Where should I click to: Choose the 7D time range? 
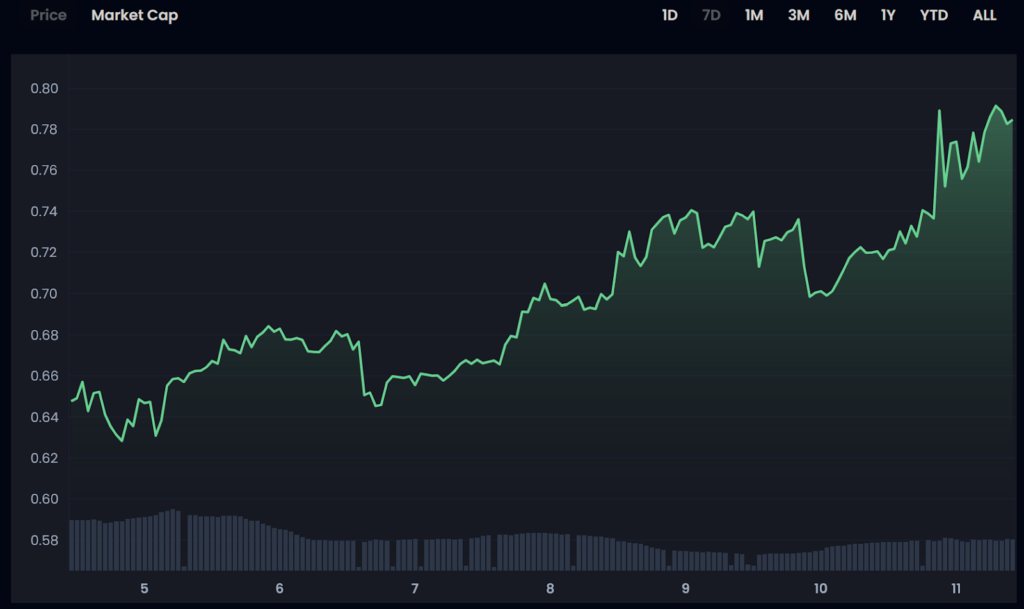click(x=711, y=16)
